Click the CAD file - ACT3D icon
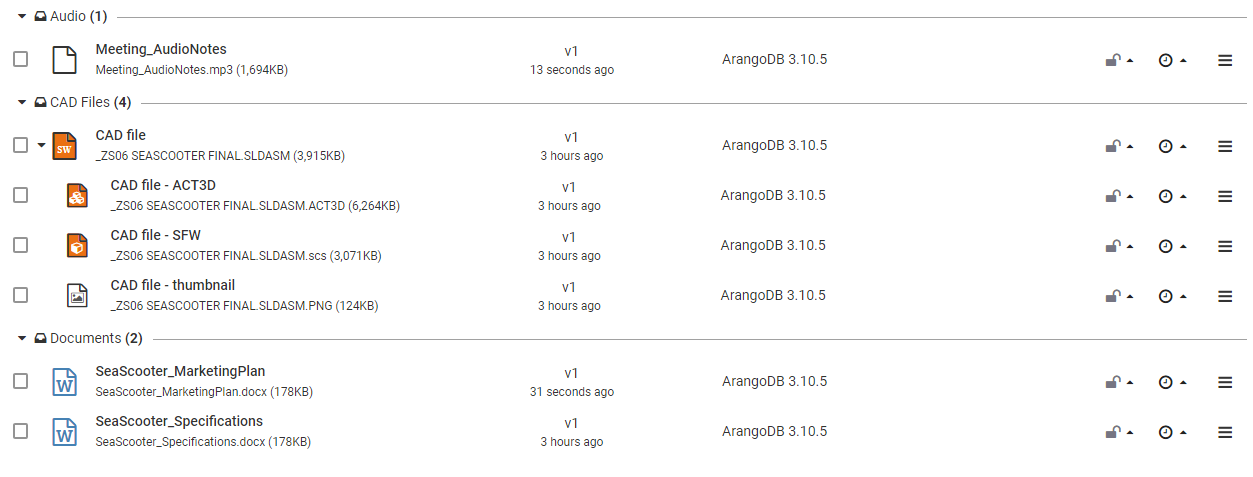Screen dimensions: 1253x477 [77, 195]
